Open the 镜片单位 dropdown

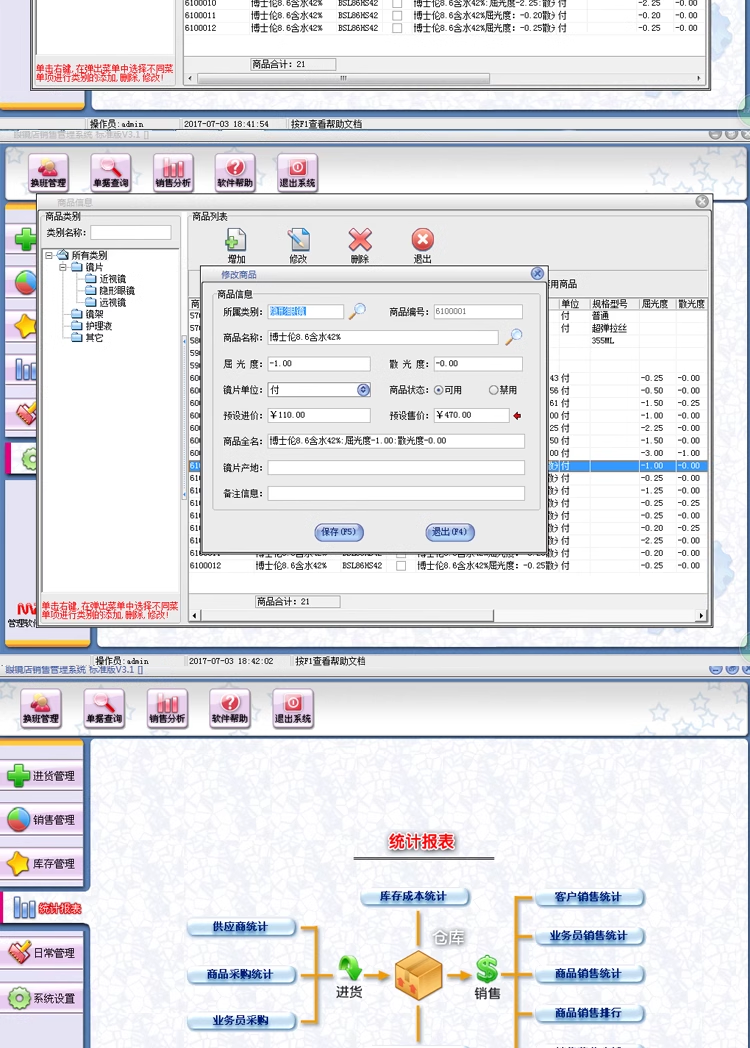363,390
